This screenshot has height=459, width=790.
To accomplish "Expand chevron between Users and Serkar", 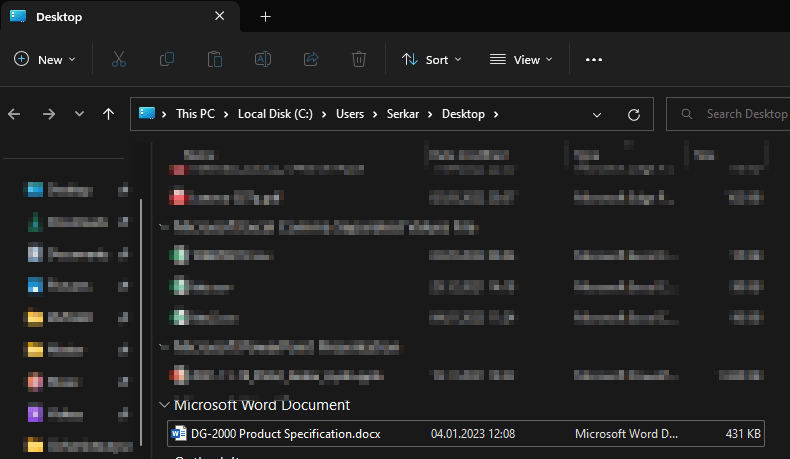I will 375,114.
